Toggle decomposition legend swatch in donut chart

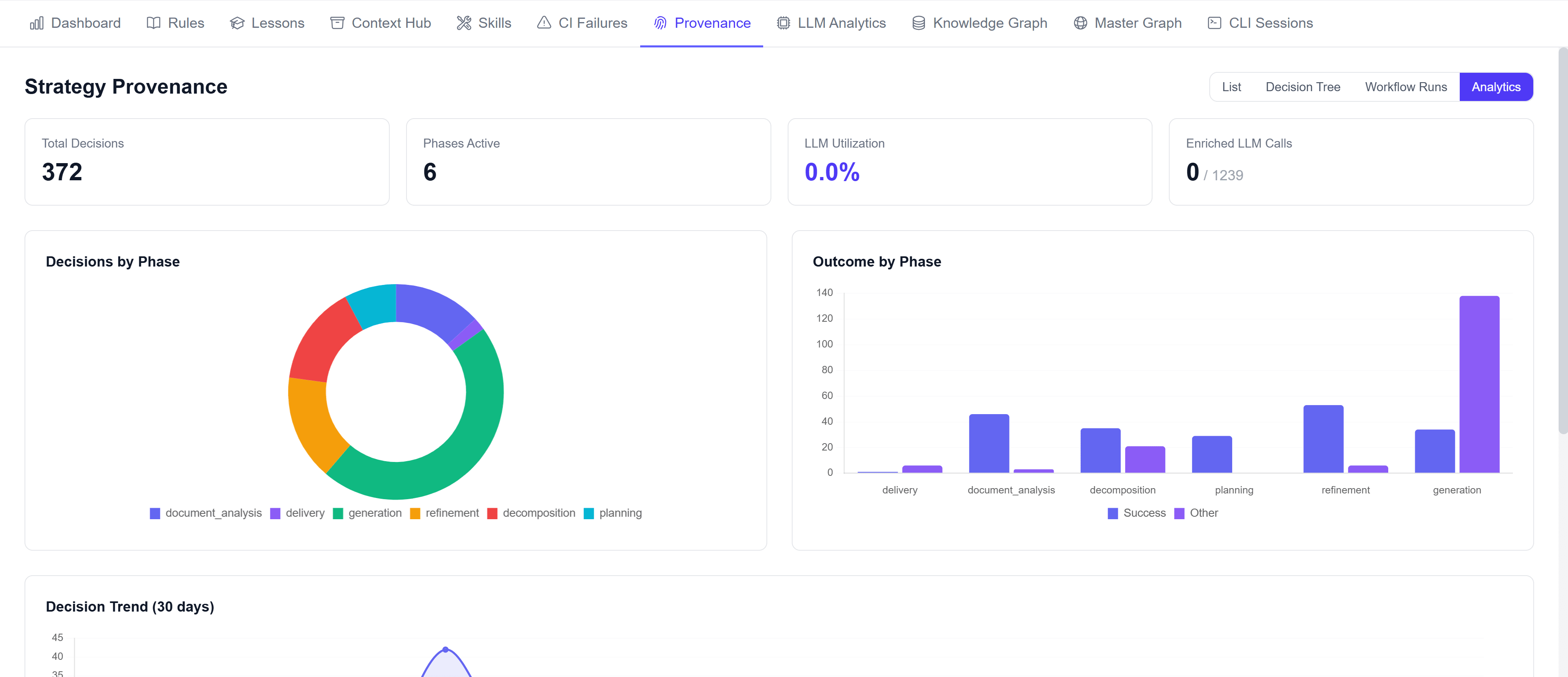pyautogui.click(x=492, y=513)
